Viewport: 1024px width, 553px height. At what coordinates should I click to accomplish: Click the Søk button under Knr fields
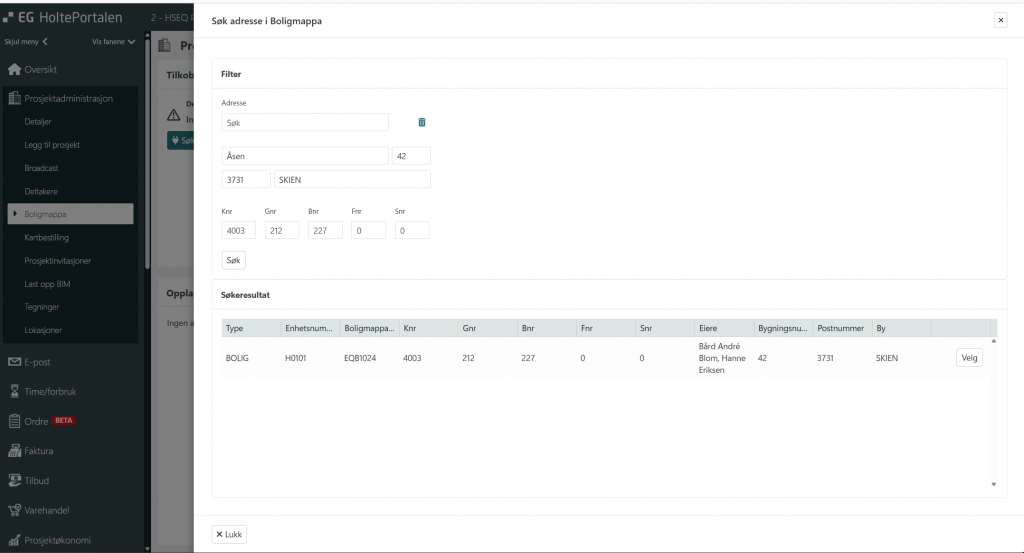233,260
